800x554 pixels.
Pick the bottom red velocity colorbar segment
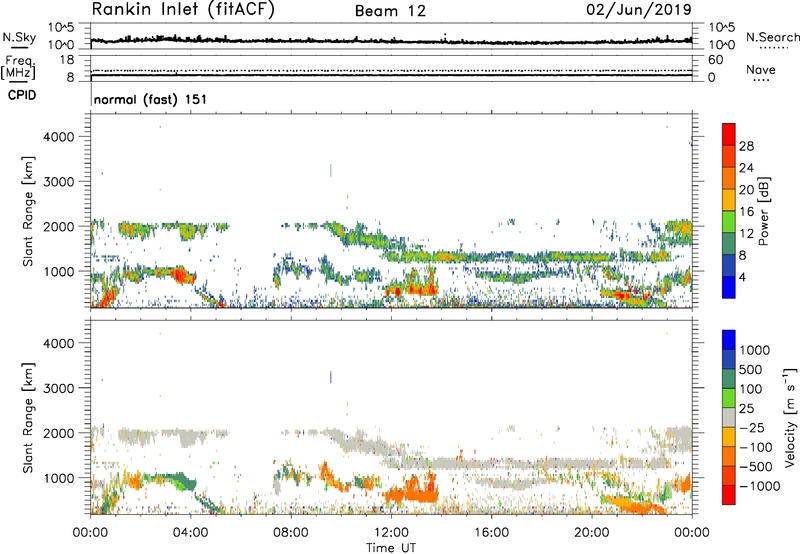click(x=729, y=495)
